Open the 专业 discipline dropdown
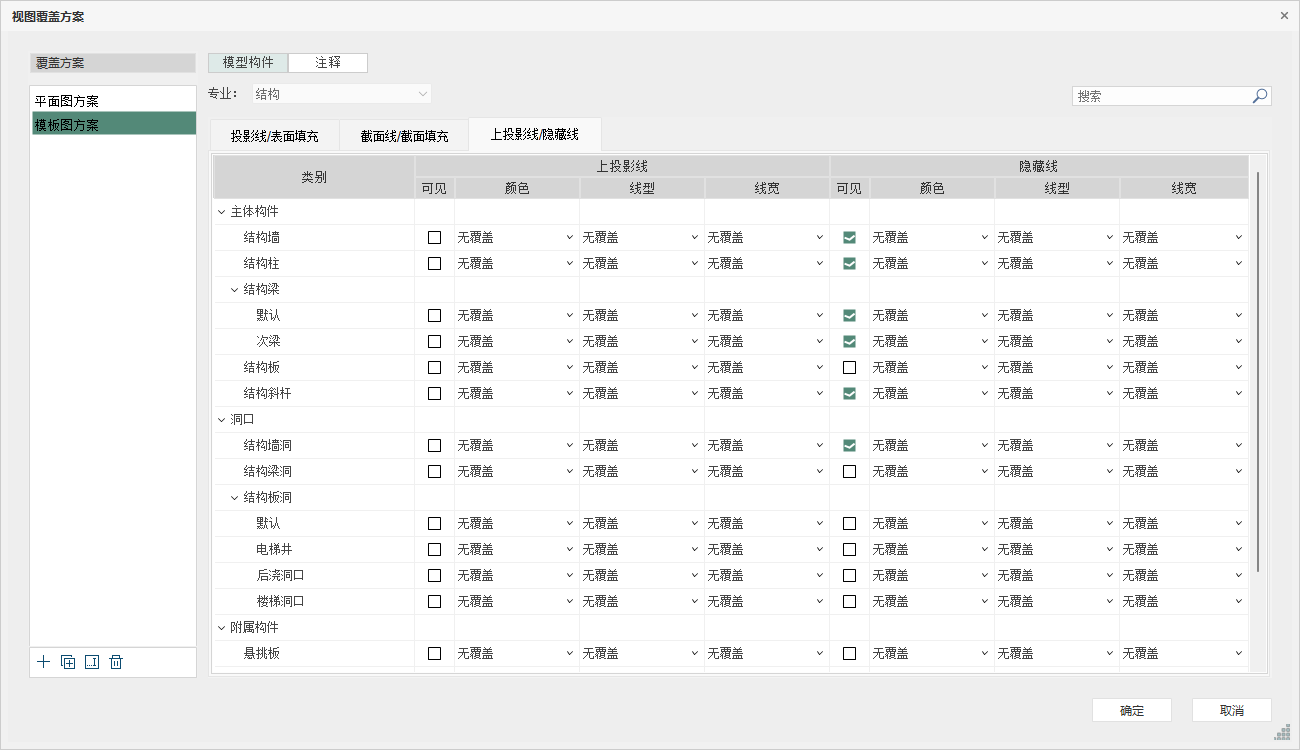This screenshot has height=750, width=1300. pyautogui.click(x=340, y=94)
